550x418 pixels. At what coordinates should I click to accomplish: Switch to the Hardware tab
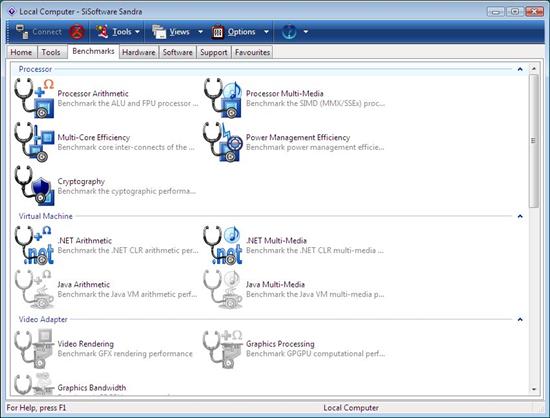point(139,52)
